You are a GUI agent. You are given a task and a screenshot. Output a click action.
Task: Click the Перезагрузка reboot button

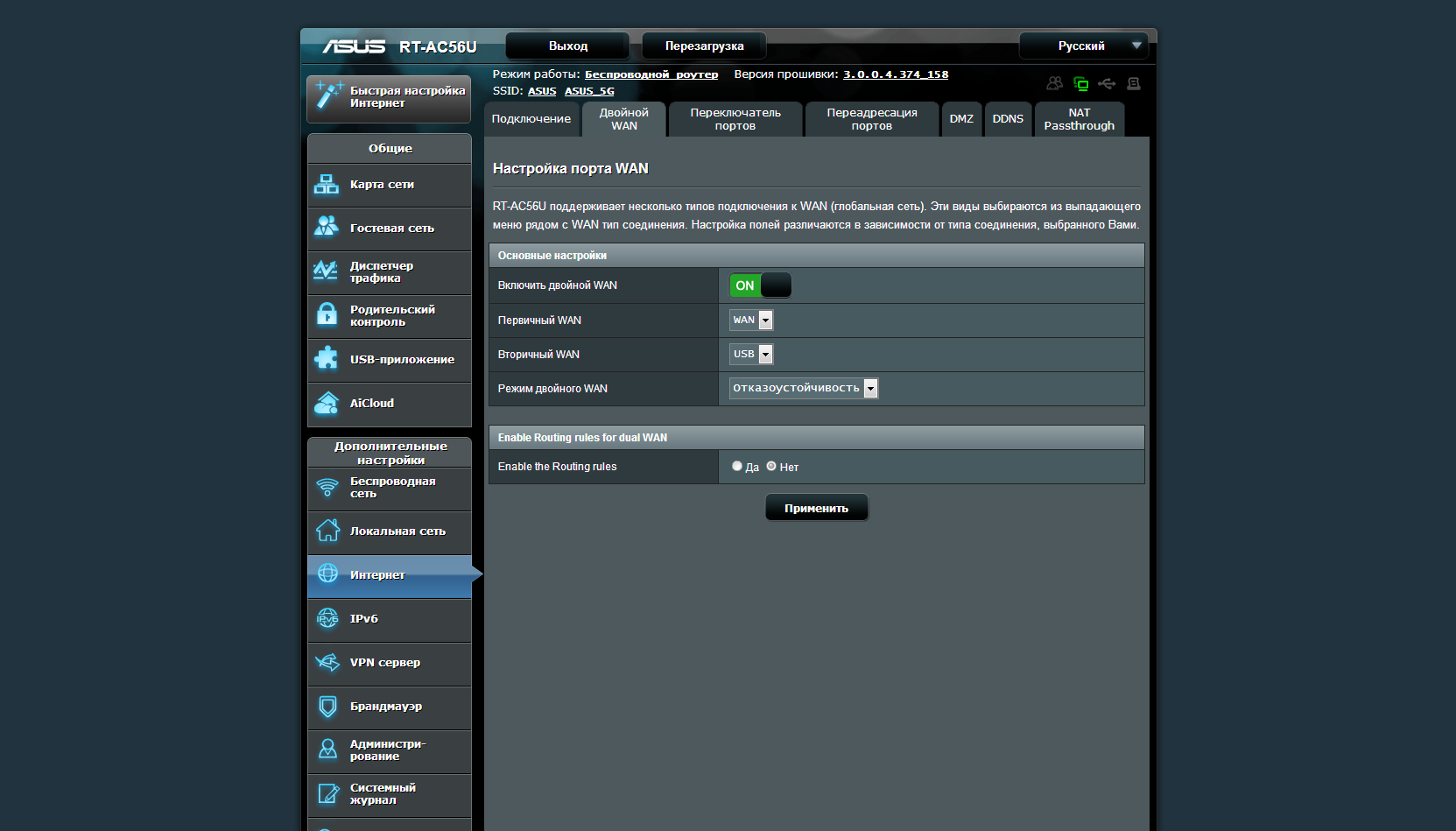(x=704, y=46)
